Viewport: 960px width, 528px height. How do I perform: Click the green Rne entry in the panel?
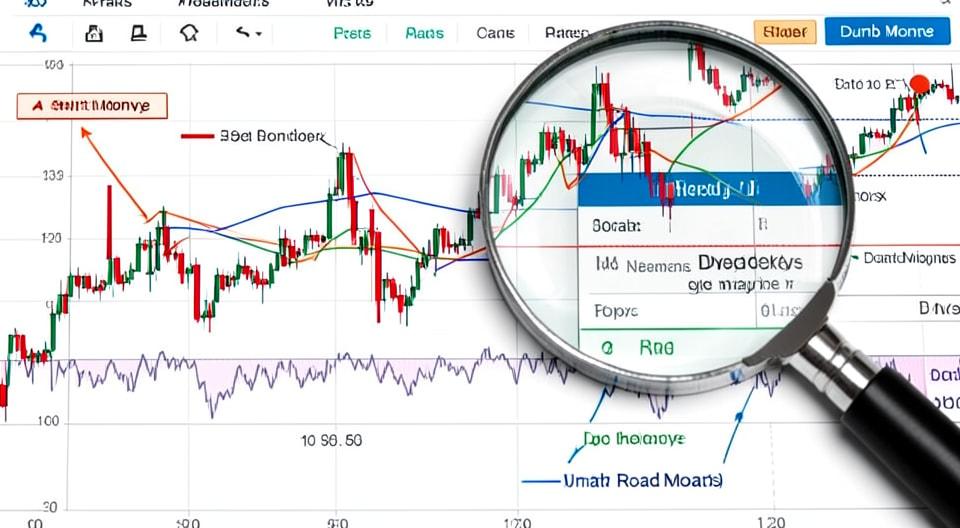[638, 349]
